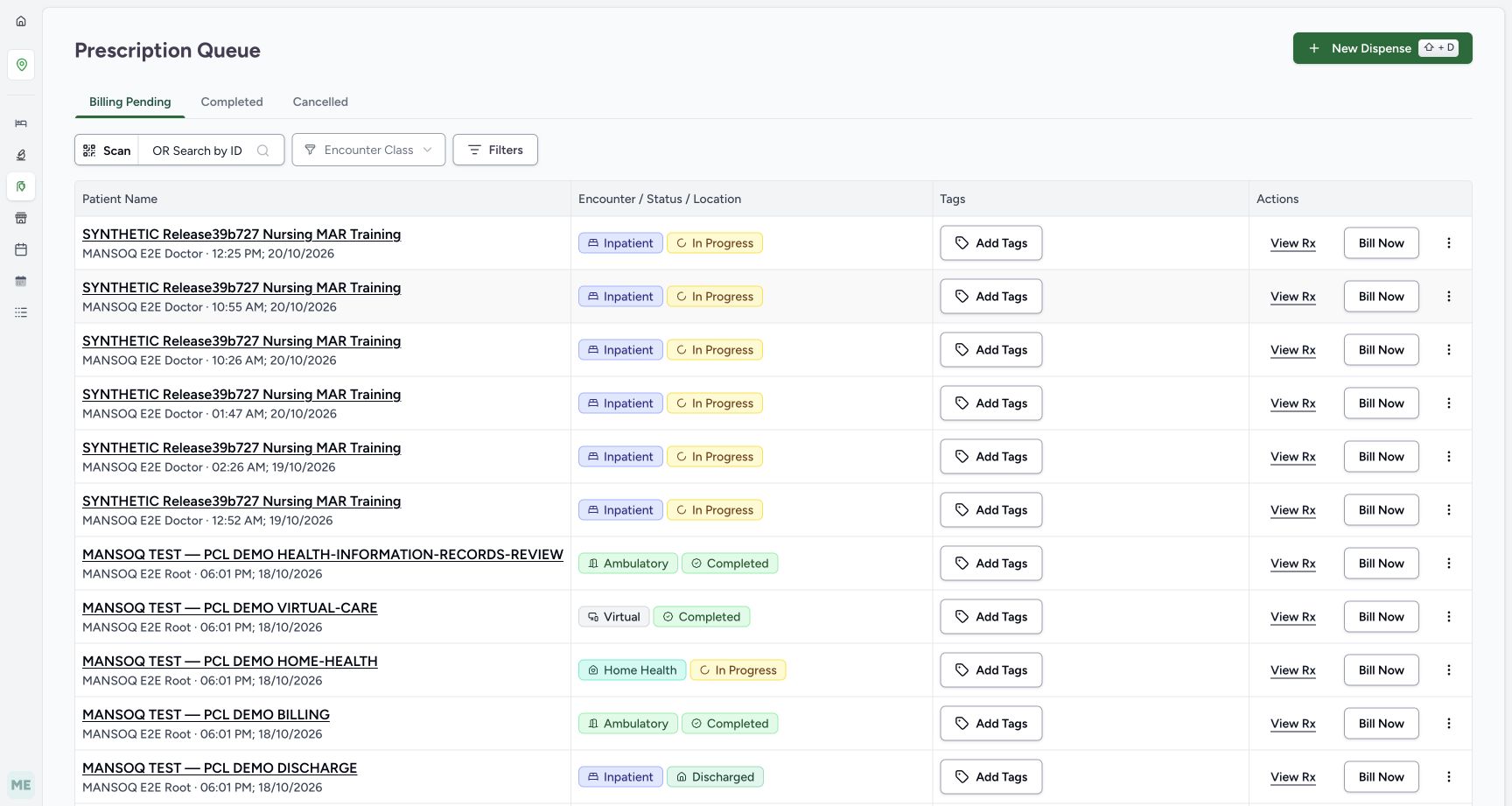Image resolution: width=1512 pixels, height=806 pixels.
Task: Click the Virtual encounter badge
Action: click(x=613, y=617)
